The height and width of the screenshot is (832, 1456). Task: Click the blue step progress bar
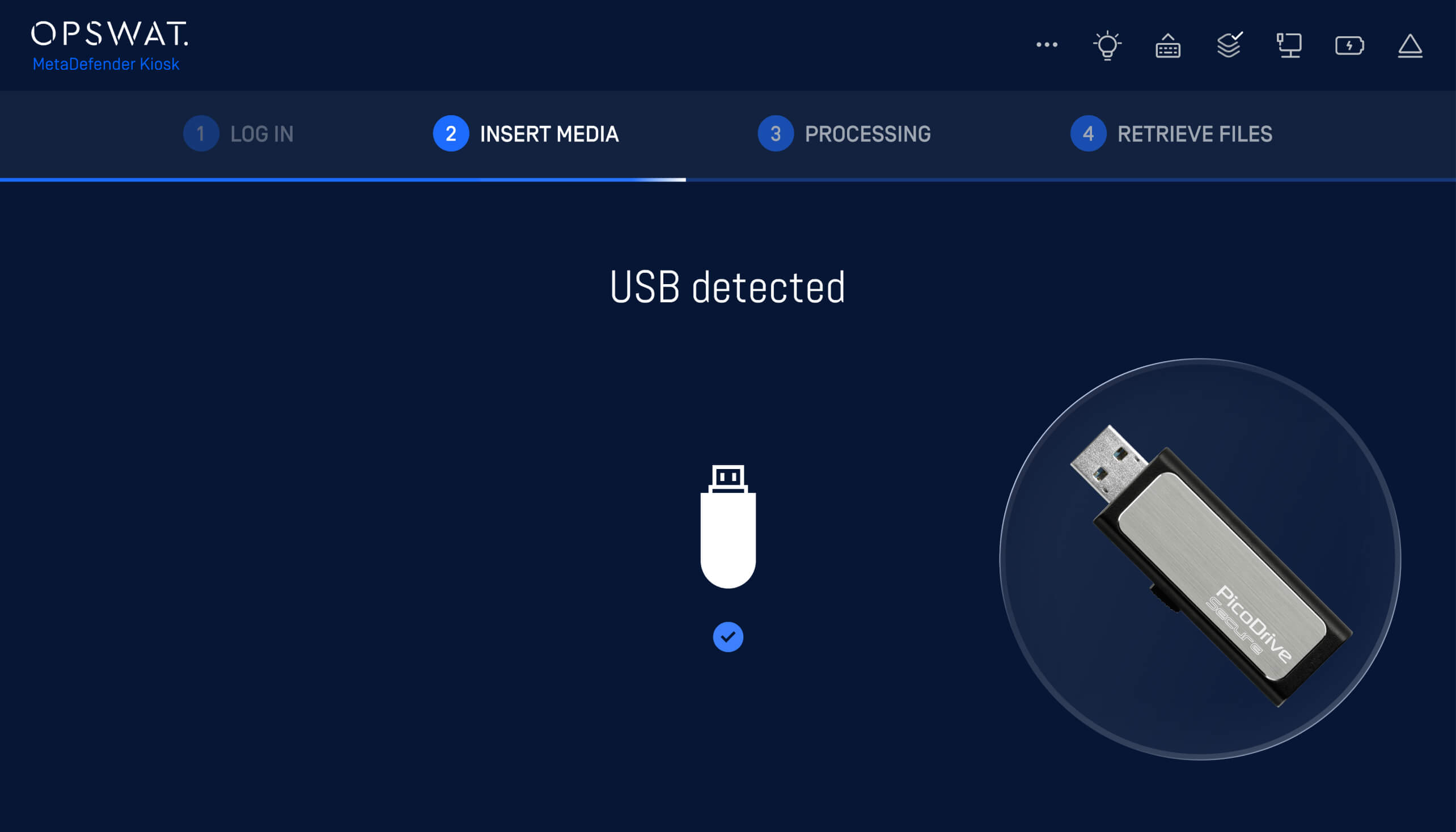click(342, 179)
